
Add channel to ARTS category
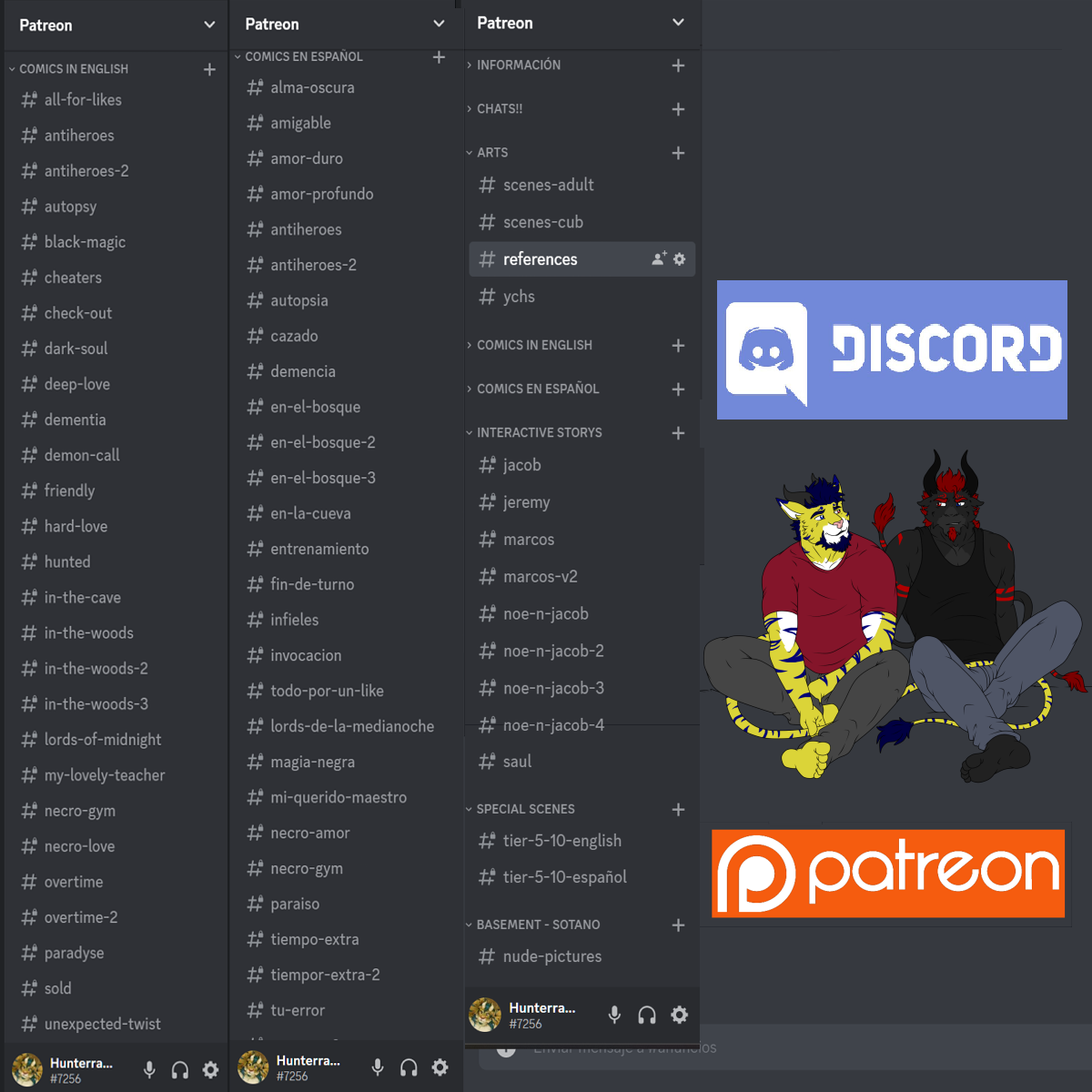[x=678, y=153]
